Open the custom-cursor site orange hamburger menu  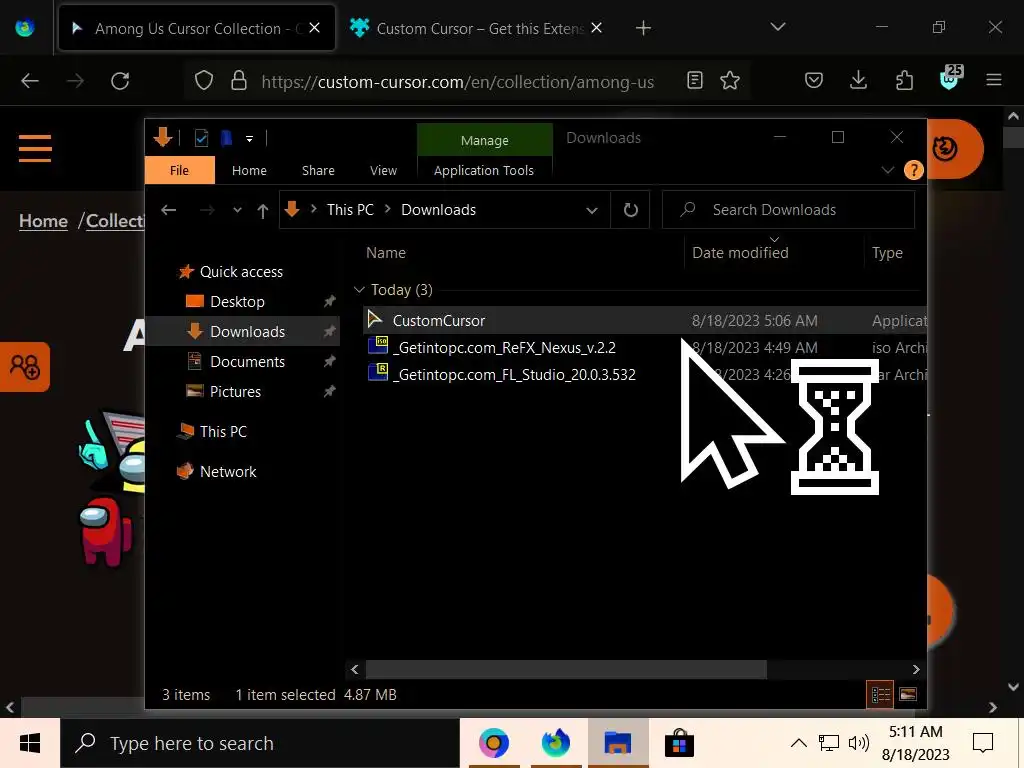[x=35, y=148]
